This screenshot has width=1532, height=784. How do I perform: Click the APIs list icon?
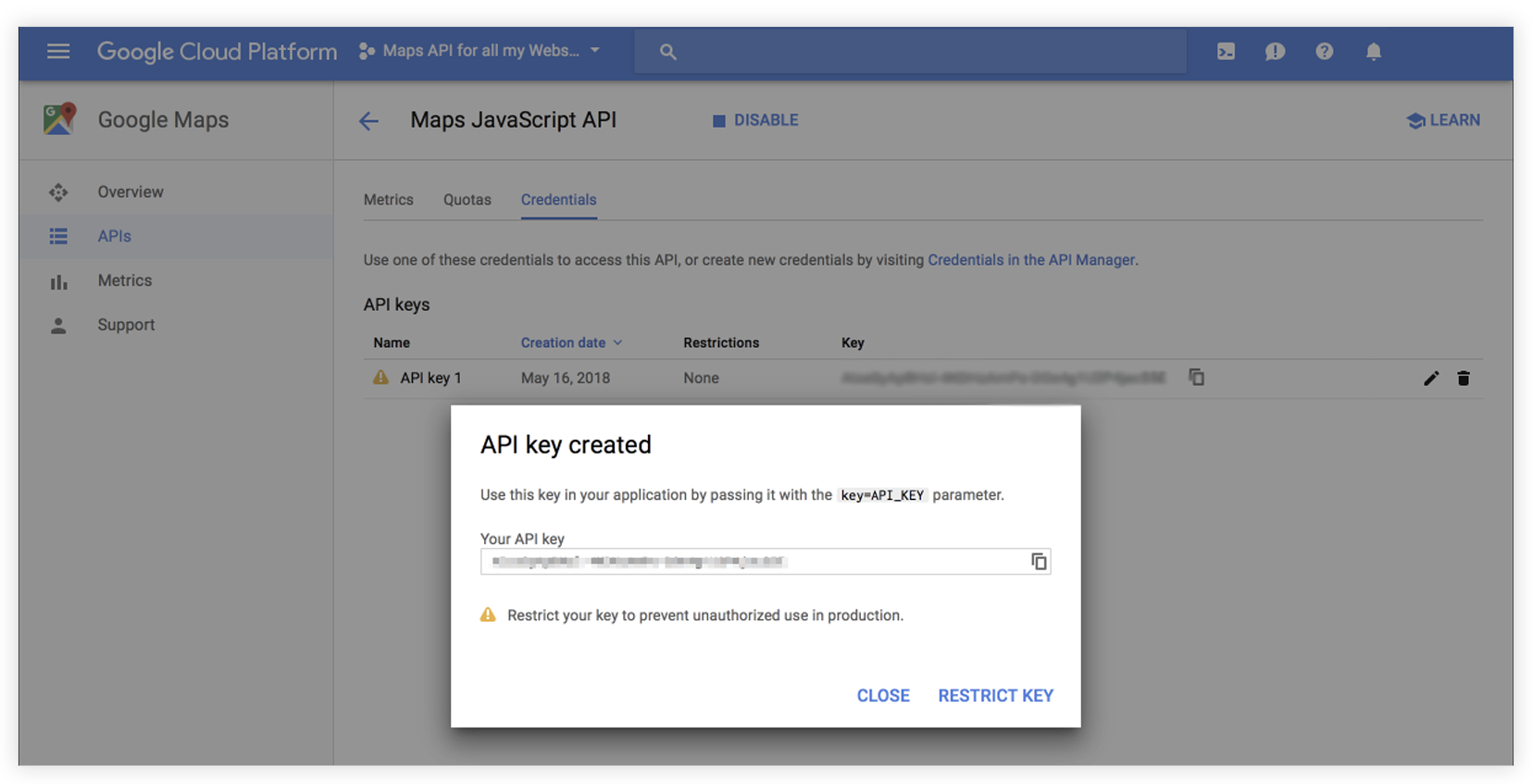tap(58, 236)
